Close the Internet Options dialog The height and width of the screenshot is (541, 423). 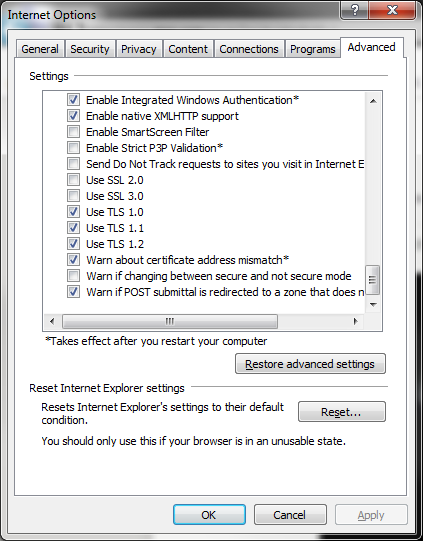point(392,10)
